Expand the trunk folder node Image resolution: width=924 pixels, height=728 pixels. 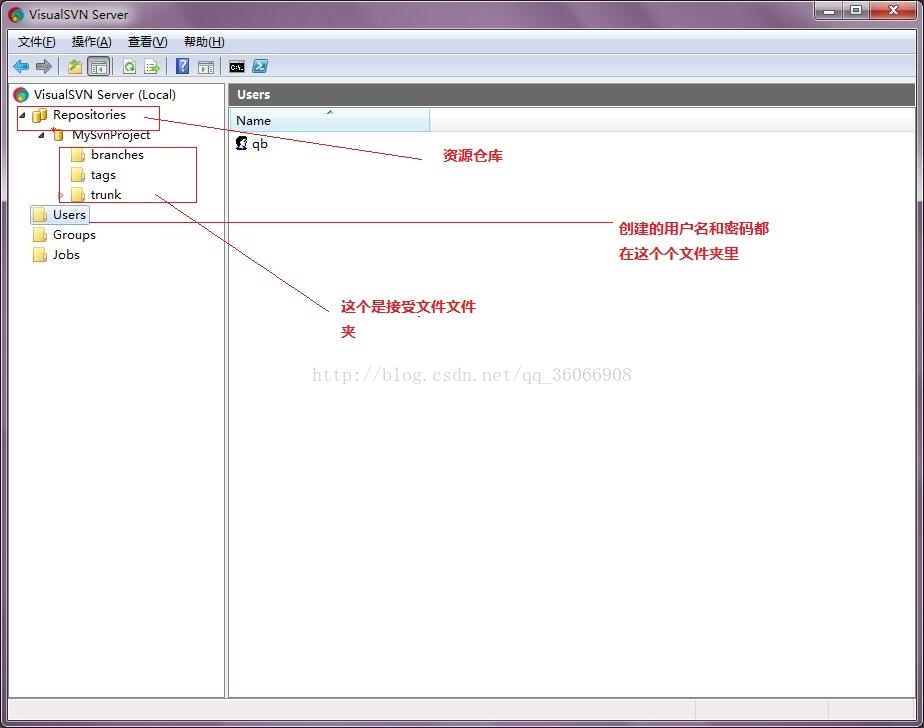[61, 195]
